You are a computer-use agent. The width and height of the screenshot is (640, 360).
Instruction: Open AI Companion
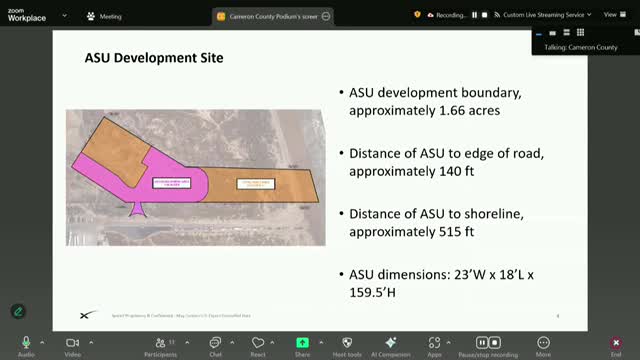tap(391, 347)
